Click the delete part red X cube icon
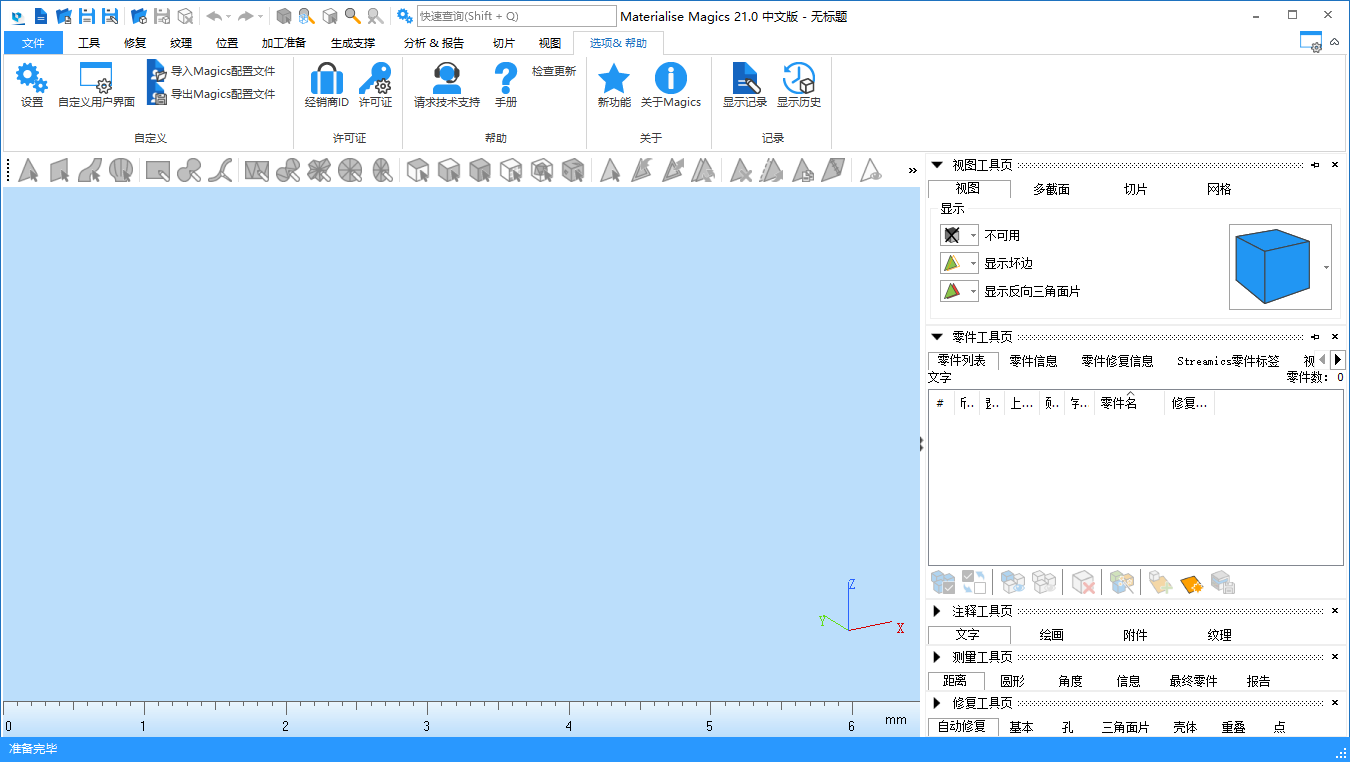Screen dimensions: 1350x762 [x=1083, y=583]
